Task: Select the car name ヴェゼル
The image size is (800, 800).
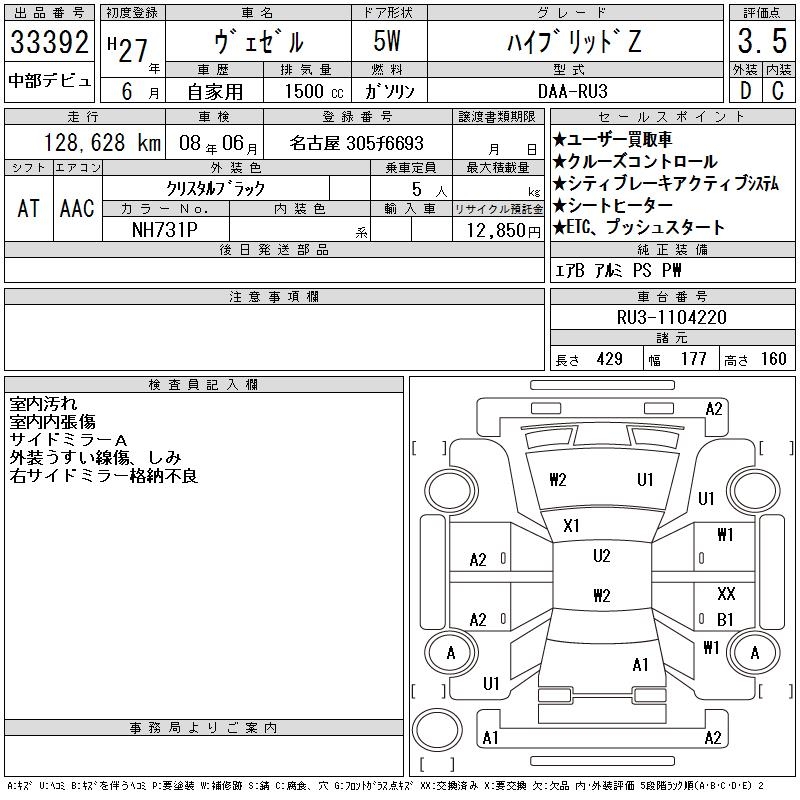Action: point(259,42)
